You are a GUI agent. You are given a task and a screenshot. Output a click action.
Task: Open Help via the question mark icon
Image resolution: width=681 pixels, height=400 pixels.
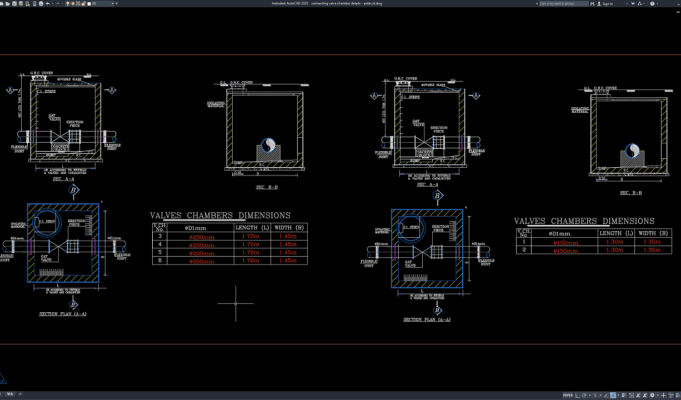pos(652,3)
